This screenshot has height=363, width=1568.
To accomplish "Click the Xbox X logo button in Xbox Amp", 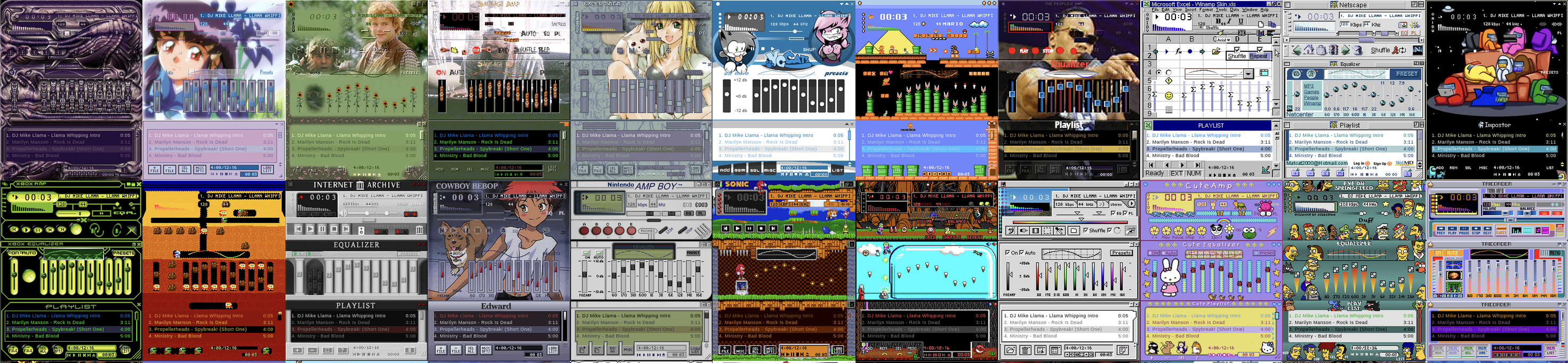I will point(132,230).
